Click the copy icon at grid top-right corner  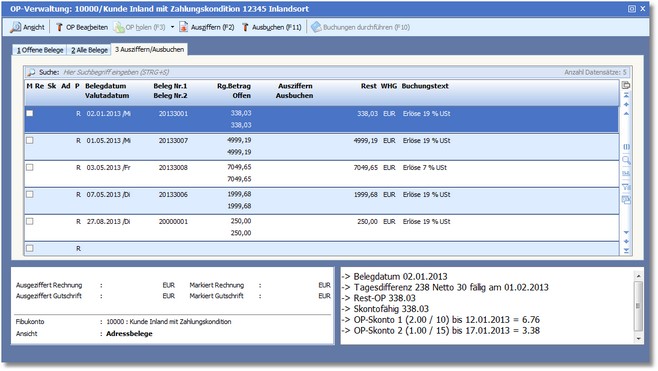click(626, 86)
